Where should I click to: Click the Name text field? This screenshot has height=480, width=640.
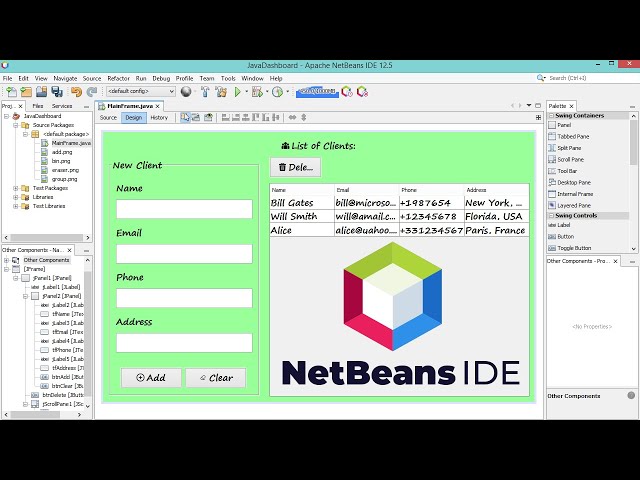coord(184,209)
